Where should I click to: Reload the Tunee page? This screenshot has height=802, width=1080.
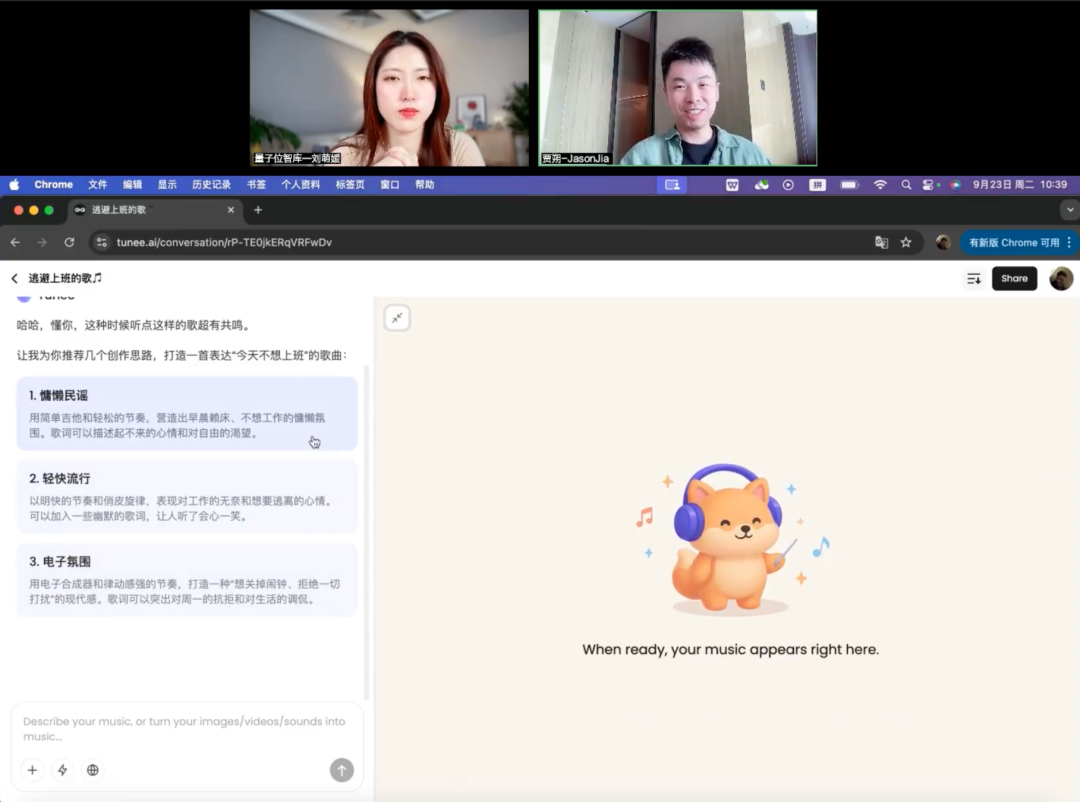coord(68,242)
